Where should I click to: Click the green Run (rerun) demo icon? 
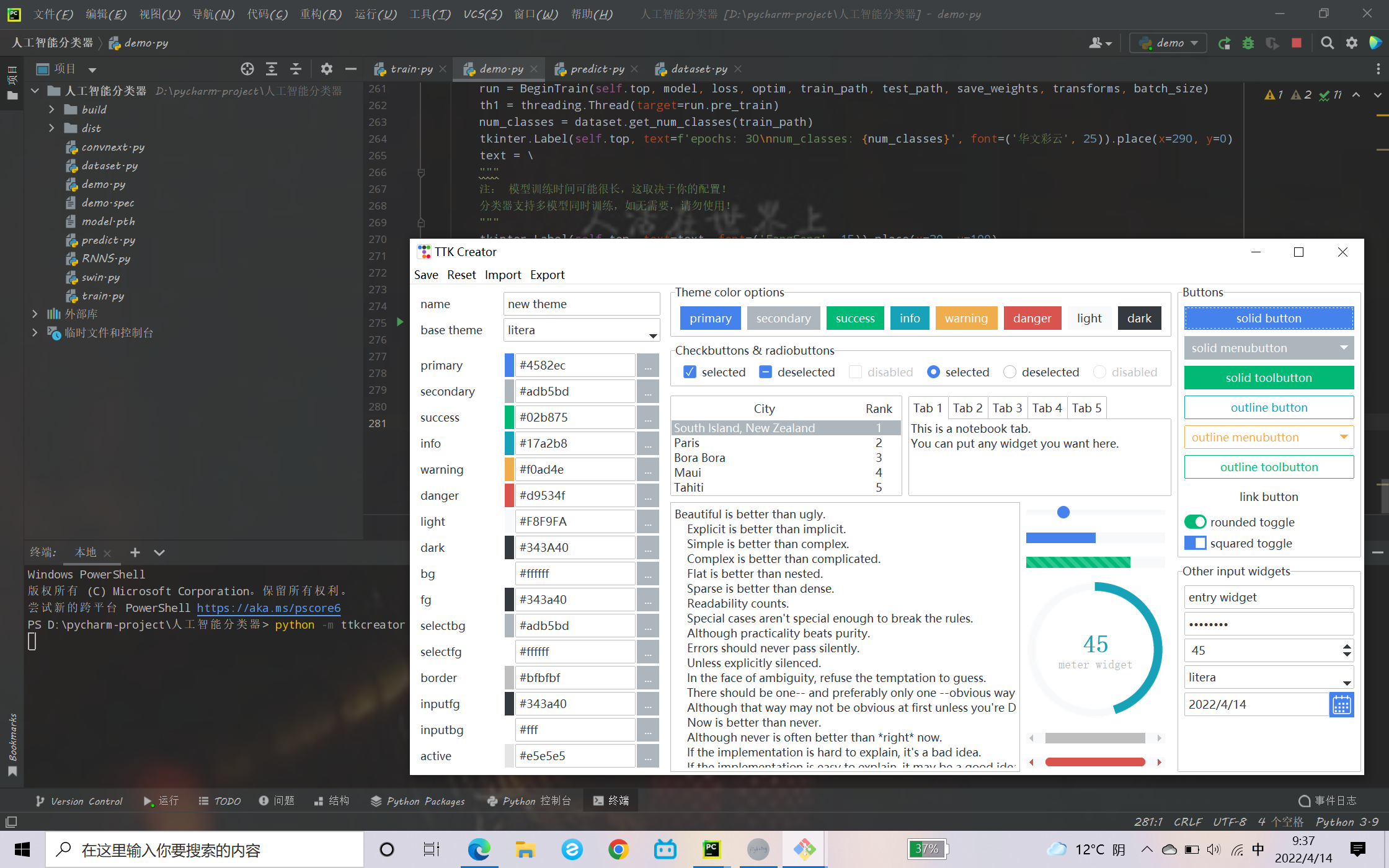click(x=1224, y=43)
